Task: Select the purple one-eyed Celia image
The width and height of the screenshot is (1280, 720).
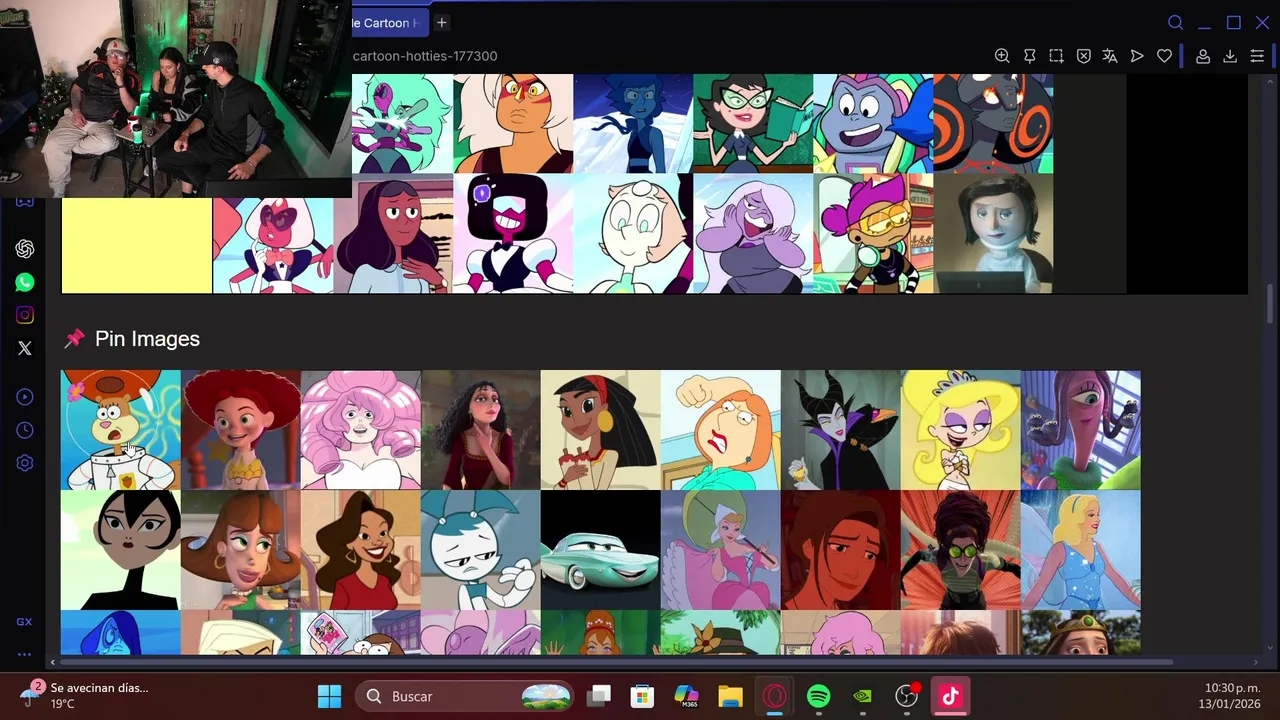Action: pyautogui.click(x=1081, y=430)
